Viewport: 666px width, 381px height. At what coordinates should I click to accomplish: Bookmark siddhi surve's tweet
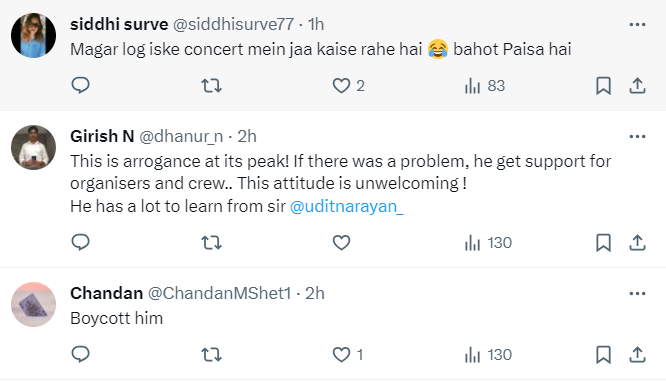603,86
